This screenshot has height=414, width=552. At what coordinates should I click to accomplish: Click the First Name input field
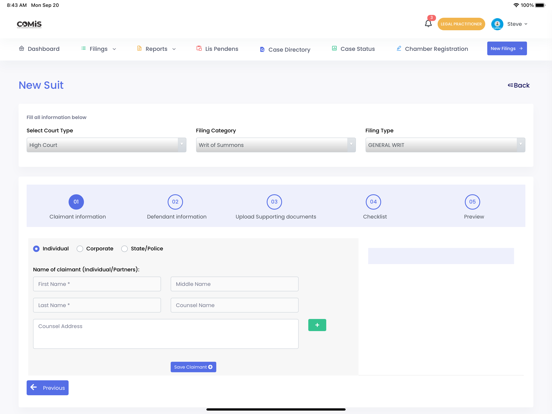tap(97, 284)
